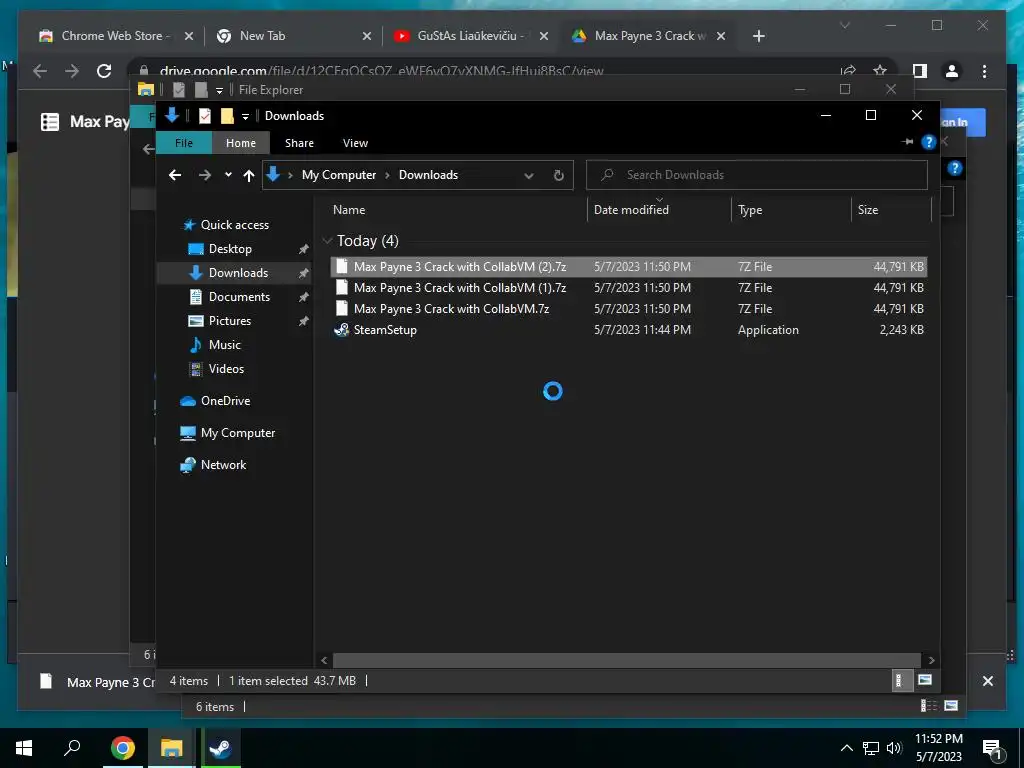
Task: Open Chrome profile avatar
Action: pyautogui.click(x=952, y=71)
